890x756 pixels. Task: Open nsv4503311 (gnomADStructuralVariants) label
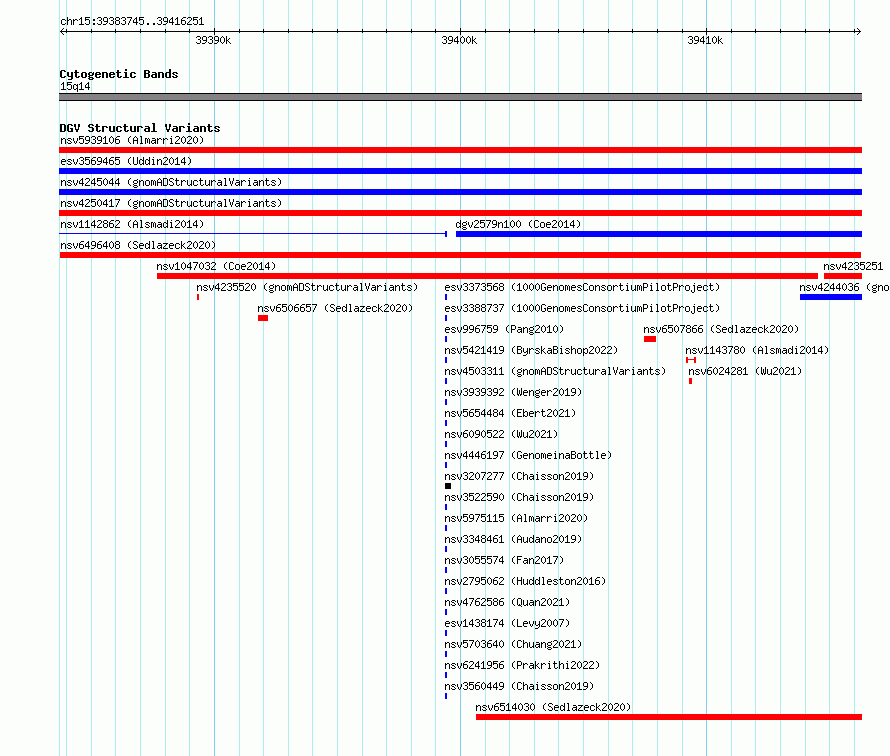[x=555, y=371]
